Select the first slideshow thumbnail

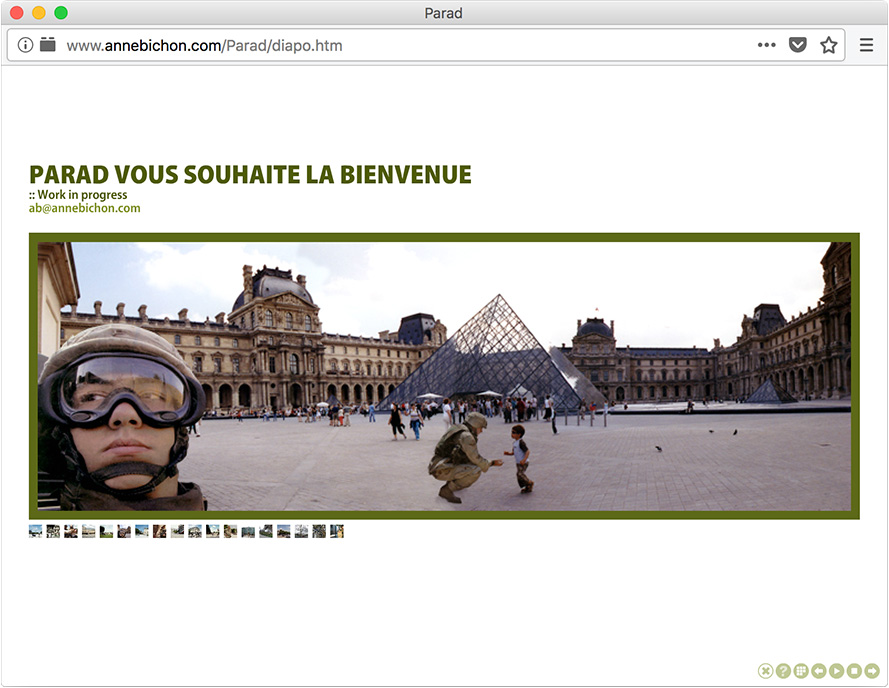point(36,531)
